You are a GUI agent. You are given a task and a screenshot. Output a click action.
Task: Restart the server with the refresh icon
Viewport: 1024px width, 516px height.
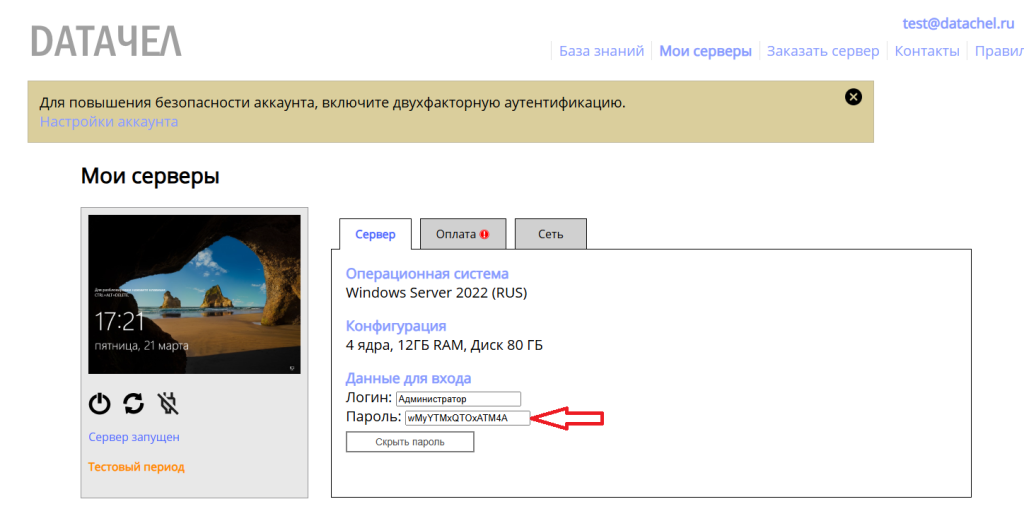133,403
